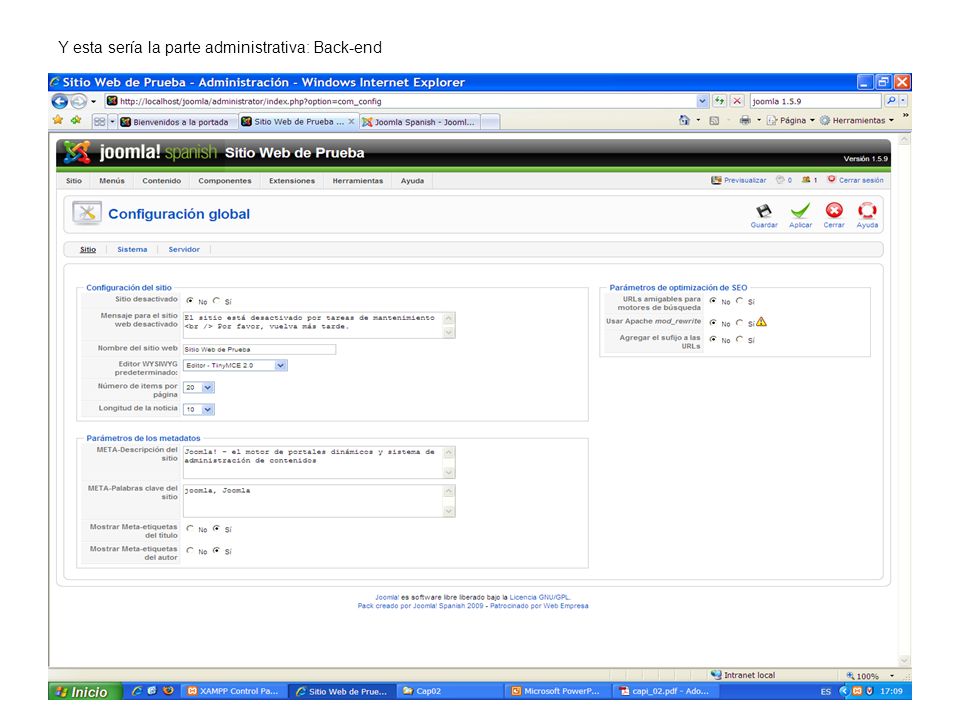Click Internet Explorer quick launch icon
960x720 pixels.
[x=137, y=691]
